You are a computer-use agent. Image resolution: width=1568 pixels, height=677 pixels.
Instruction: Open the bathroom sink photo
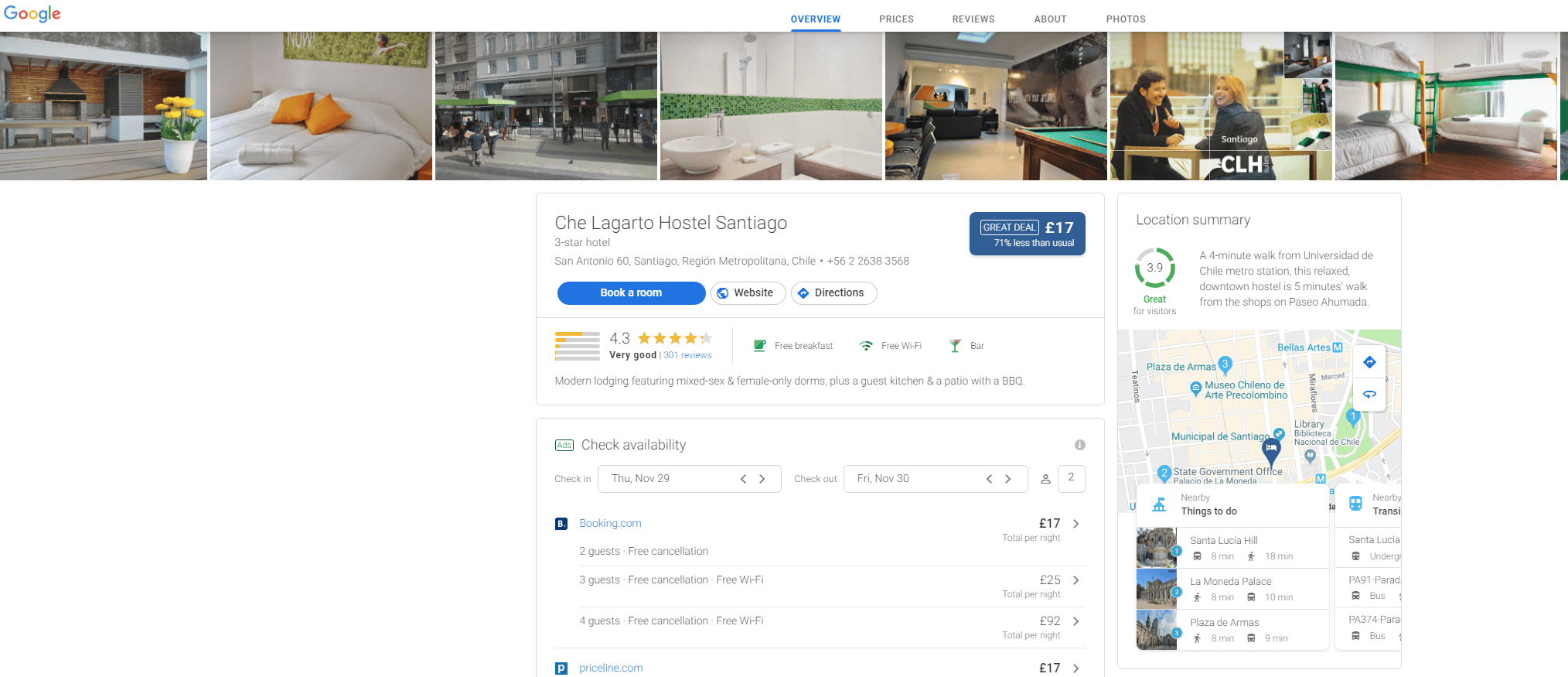[771, 106]
